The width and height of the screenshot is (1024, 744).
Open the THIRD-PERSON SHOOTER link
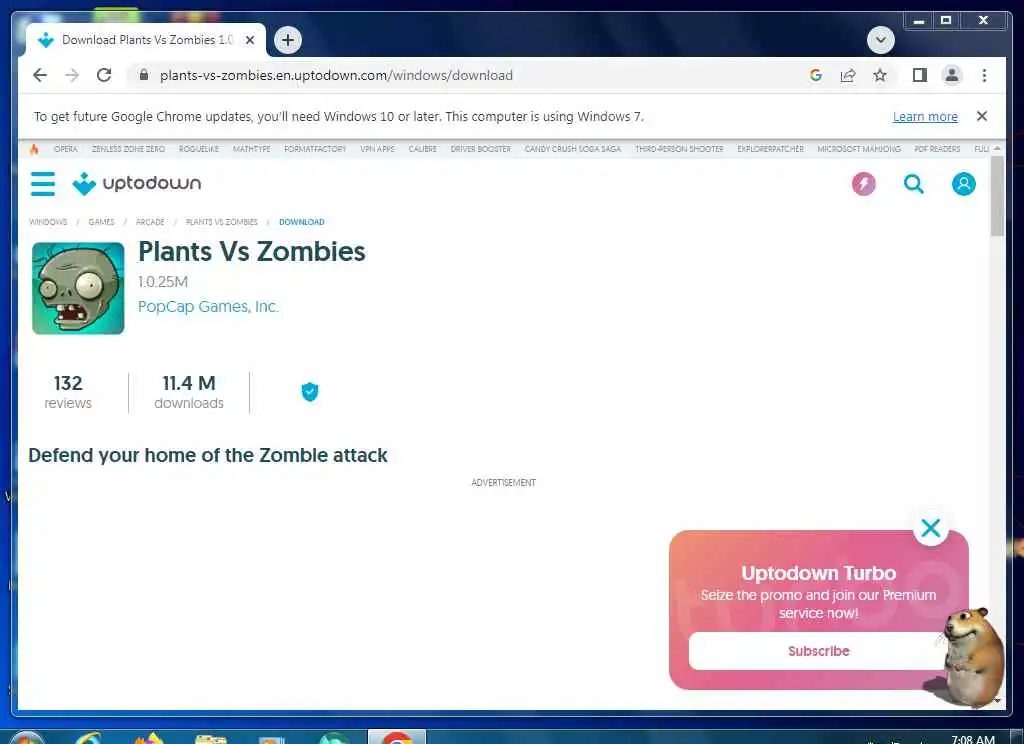tap(679, 149)
